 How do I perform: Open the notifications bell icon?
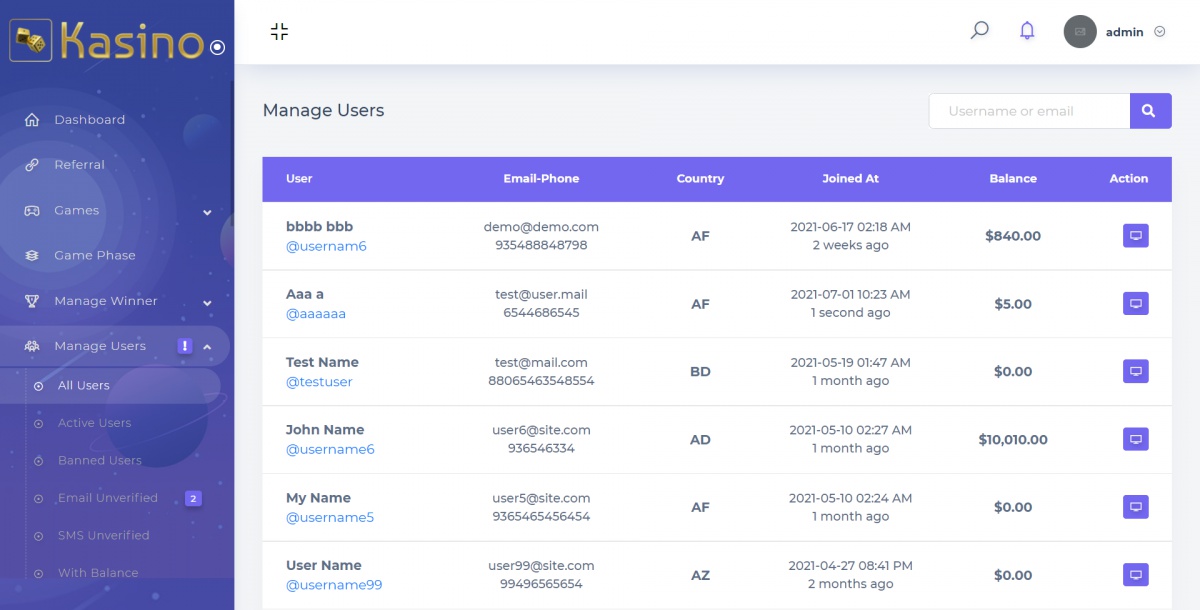tap(1027, 31)
